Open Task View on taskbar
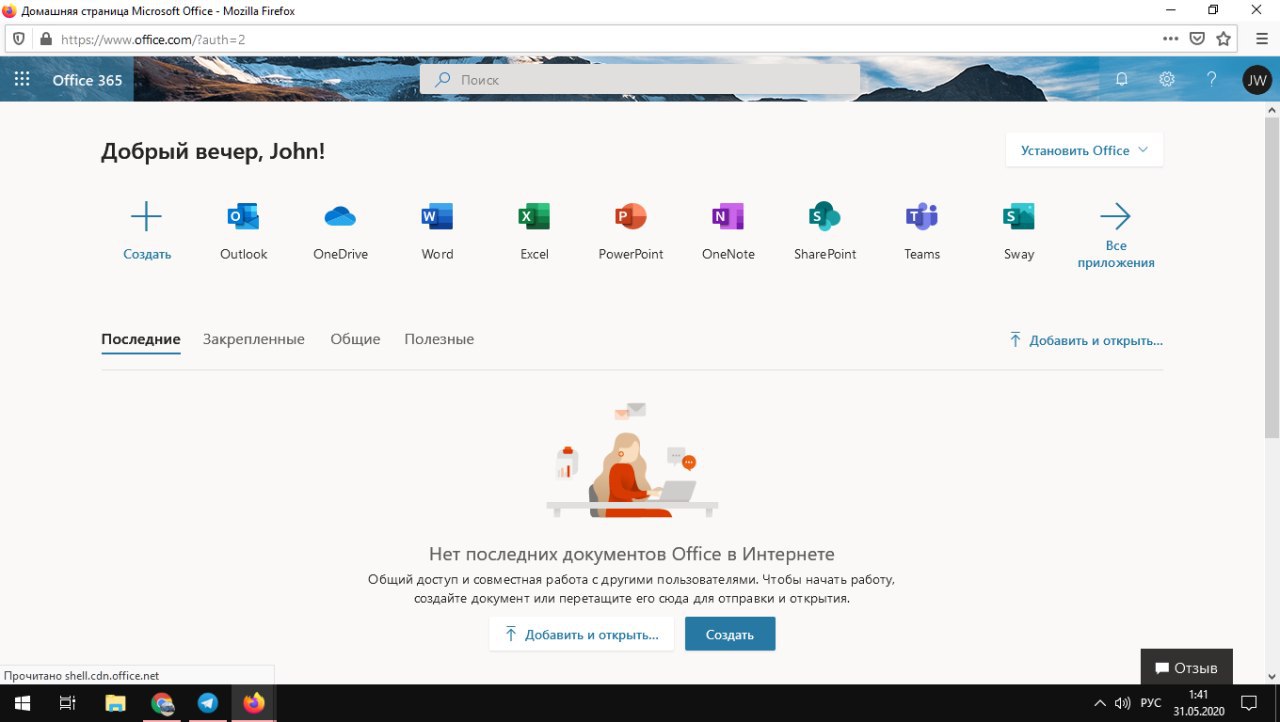The image size is (1280, 722). (68, 703)
